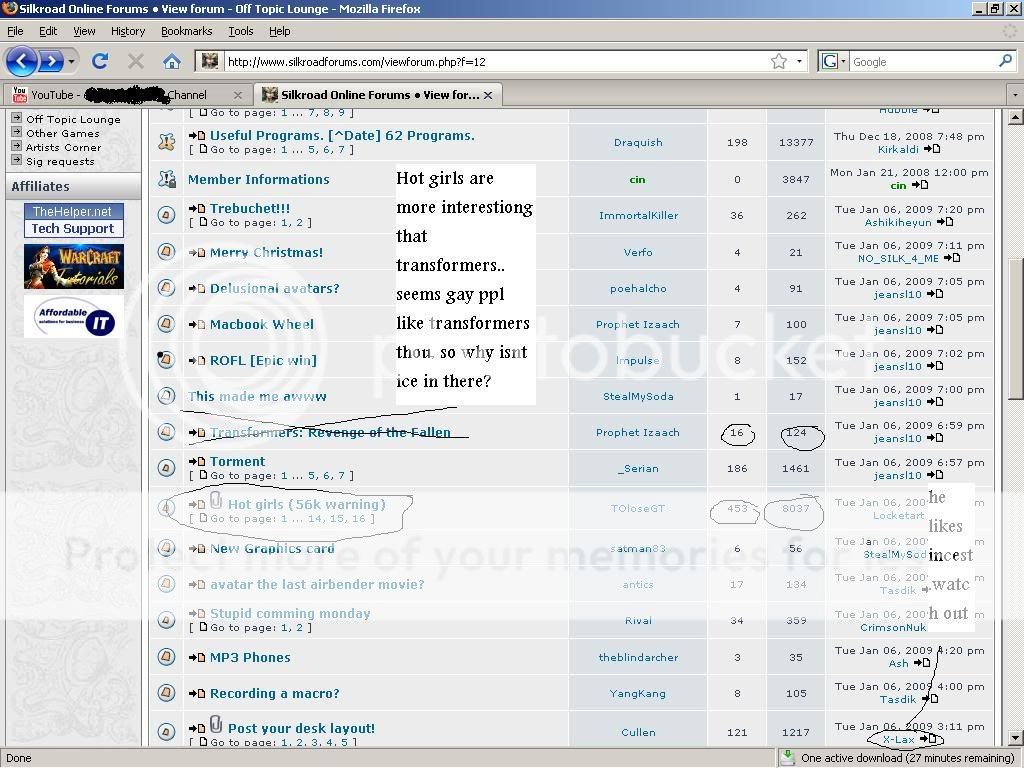Close the Silkroad Online Forums tab
Image resolution: width=1024 pixels, height=768 pixels.
(488, 95)
